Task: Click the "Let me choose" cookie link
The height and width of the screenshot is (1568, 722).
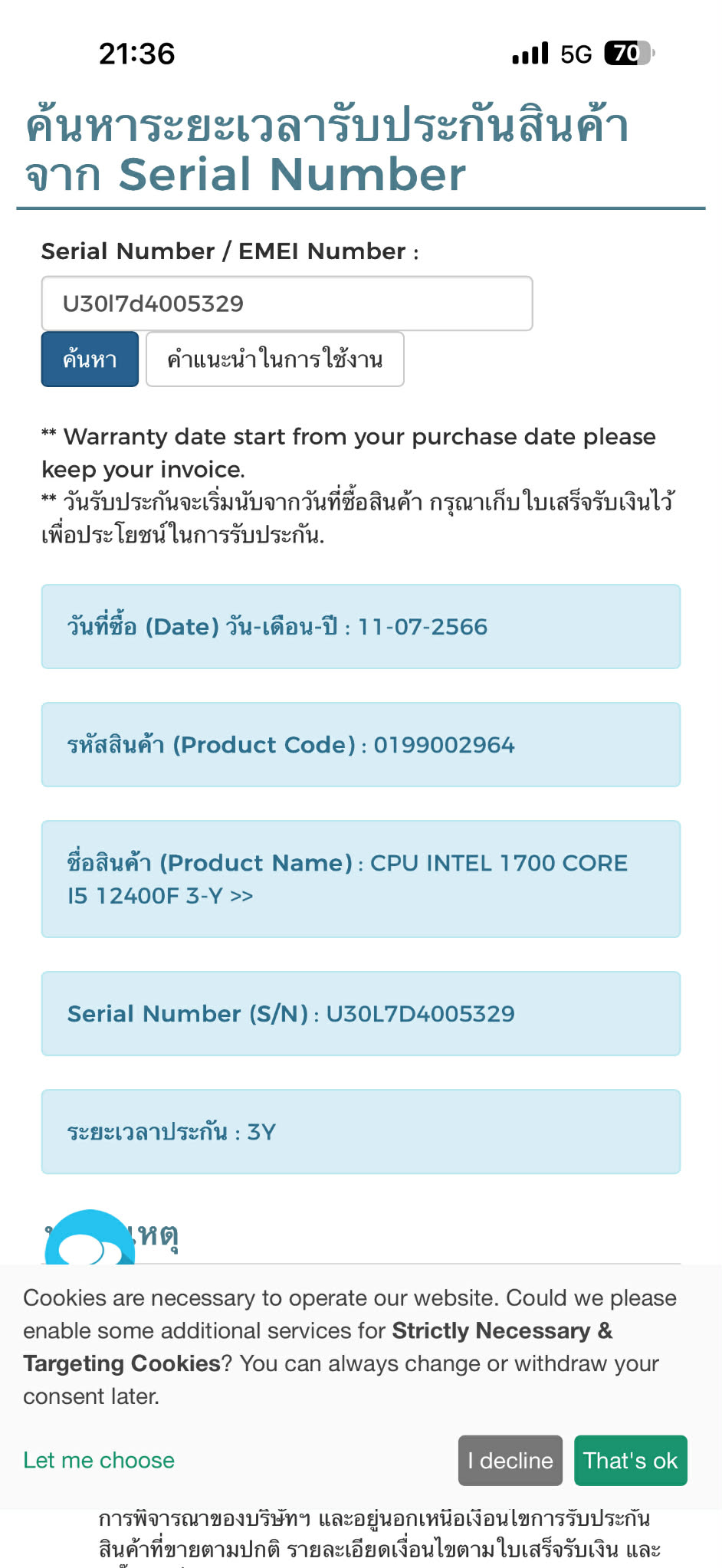Action: (x=99, y=1460)
